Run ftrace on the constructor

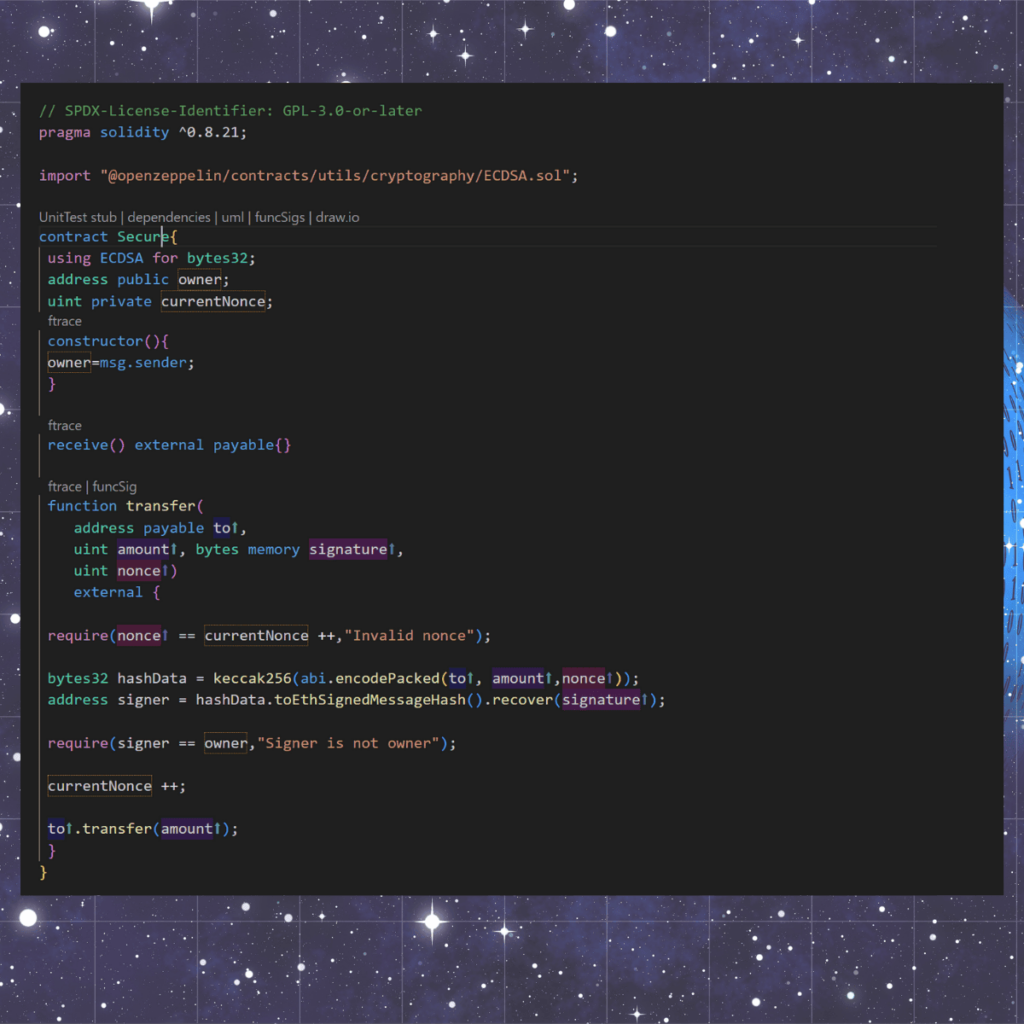64,321
